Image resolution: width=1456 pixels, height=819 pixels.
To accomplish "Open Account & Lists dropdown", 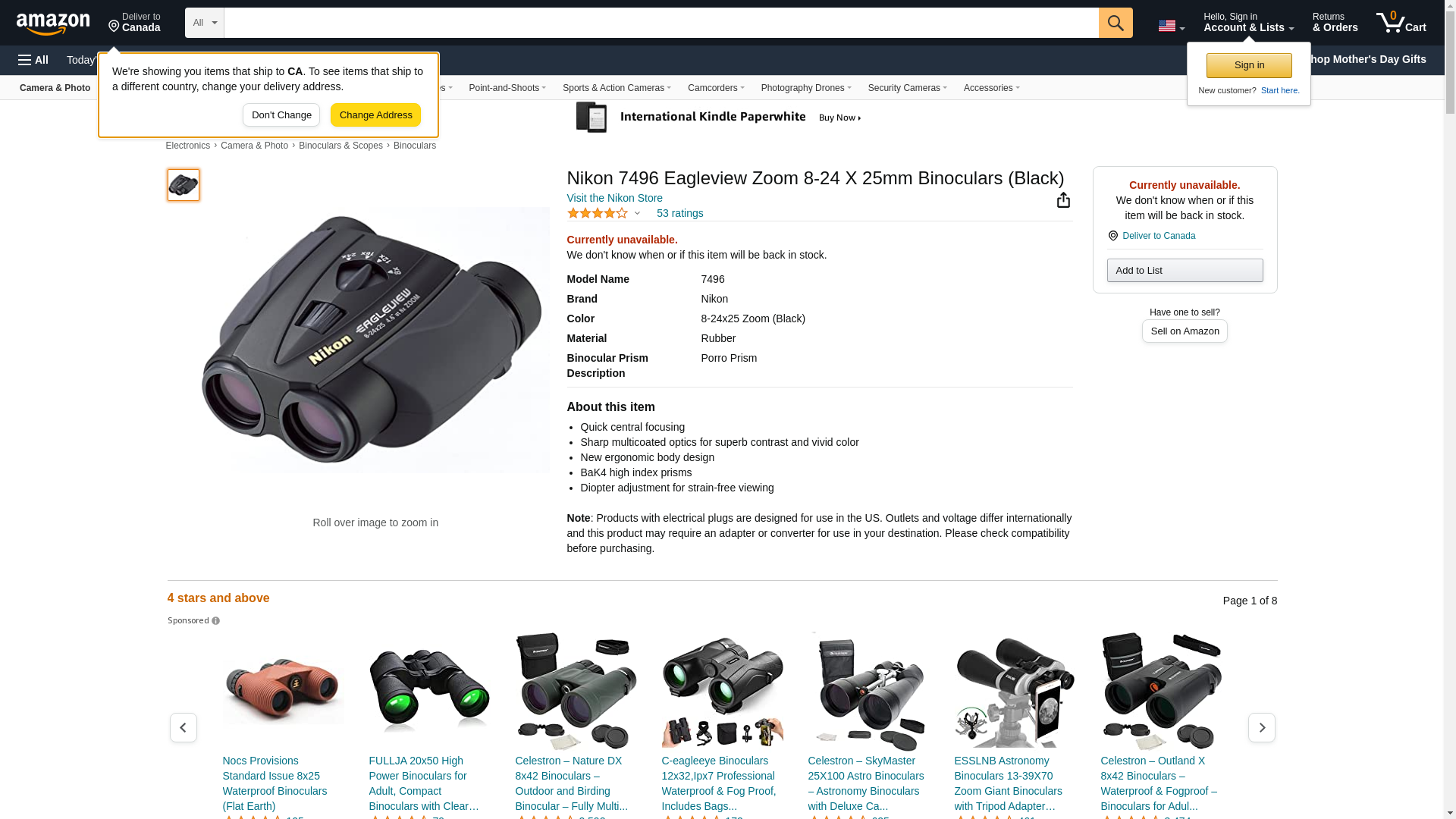I will (x=1247, y=23).
